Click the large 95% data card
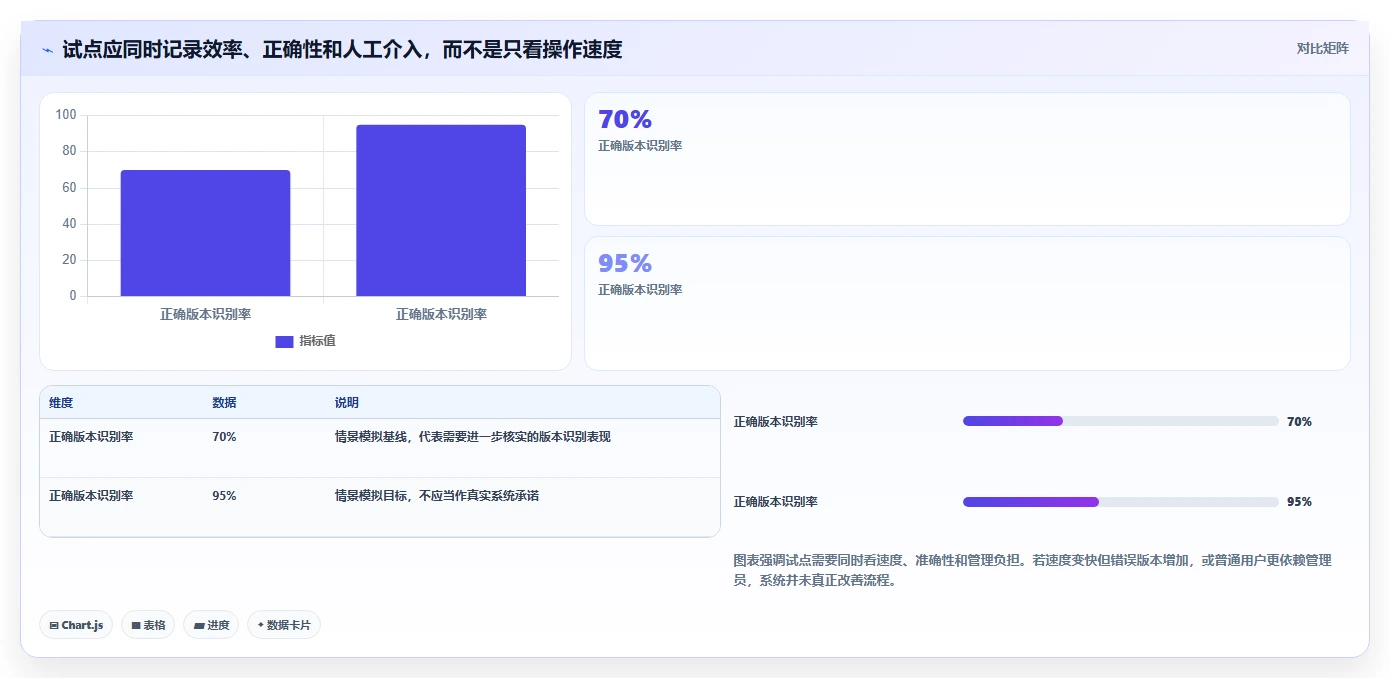 tap(967, 303)
